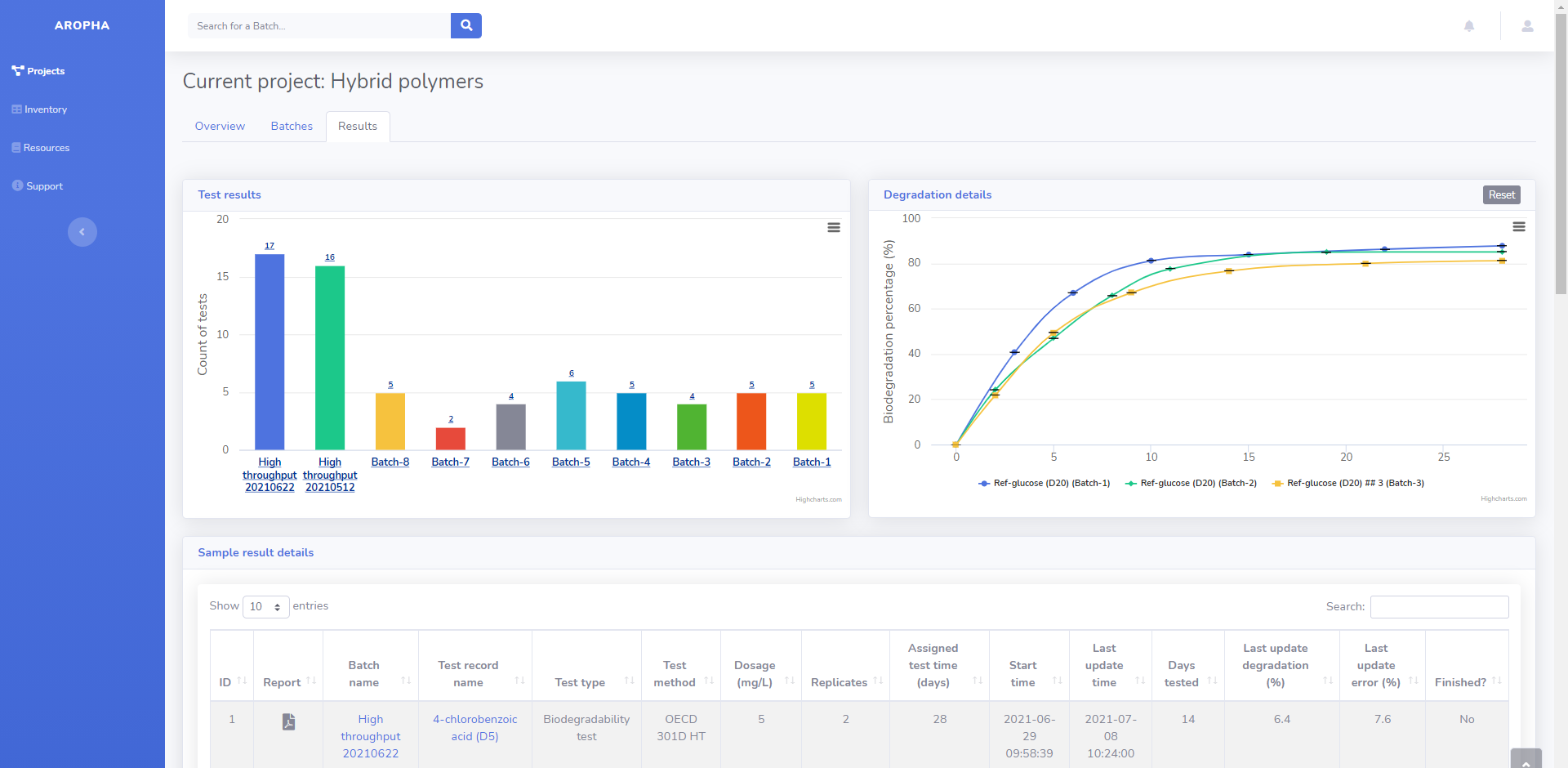Sort table by Batch name column
Screen dimensions: 1568x768
pyautogui.click(x=406, y=681)
